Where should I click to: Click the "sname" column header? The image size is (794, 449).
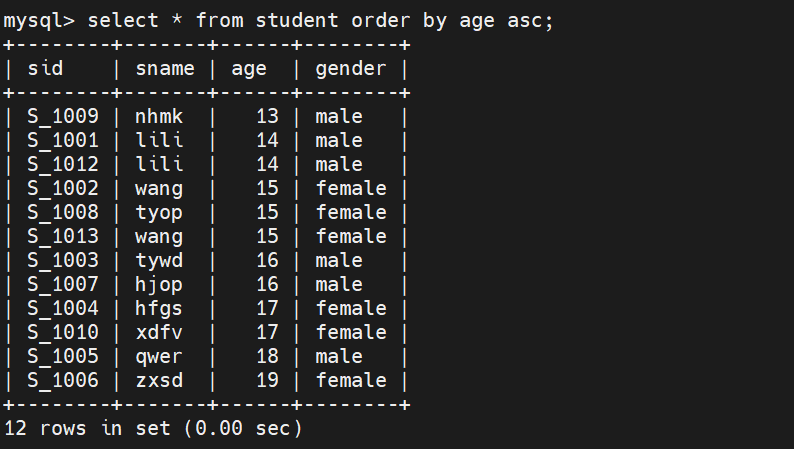coord(165,69)
